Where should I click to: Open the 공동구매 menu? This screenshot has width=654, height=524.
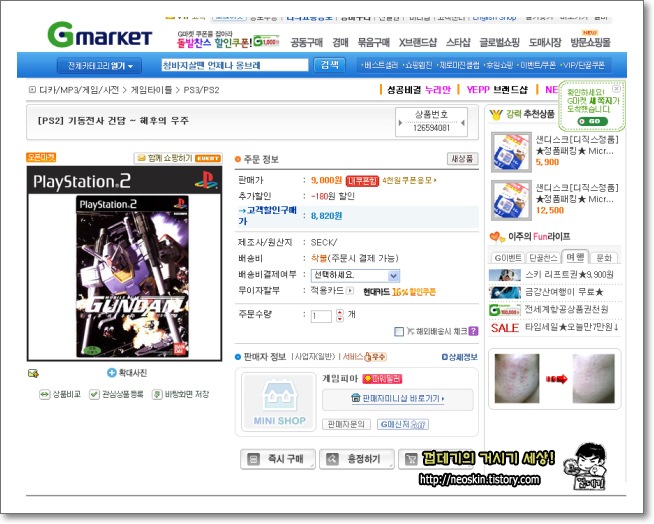click(x=307, y=42)
